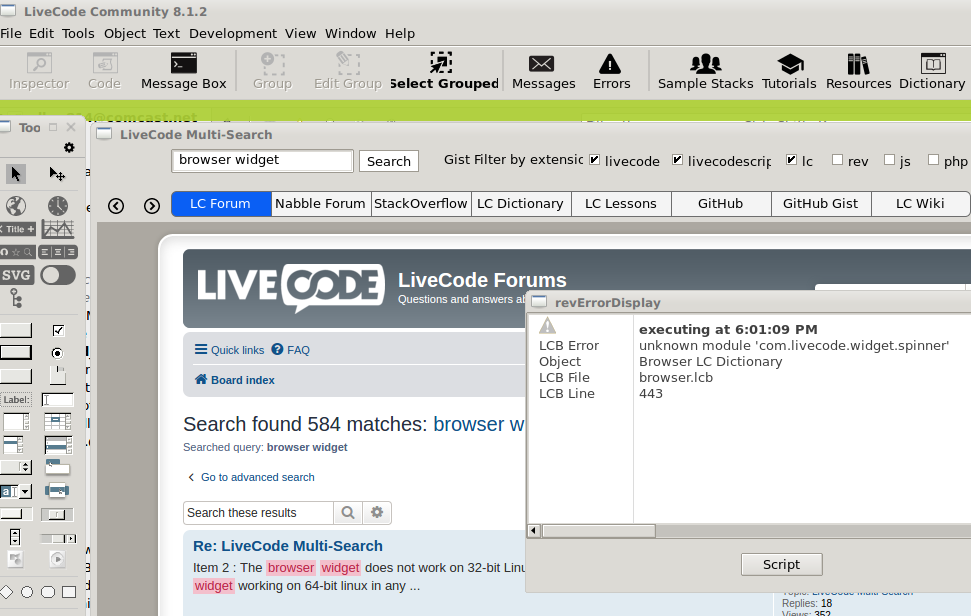Toggle the livecode extension checkbox
971x616 pixels.
click(x=594, y=160)
